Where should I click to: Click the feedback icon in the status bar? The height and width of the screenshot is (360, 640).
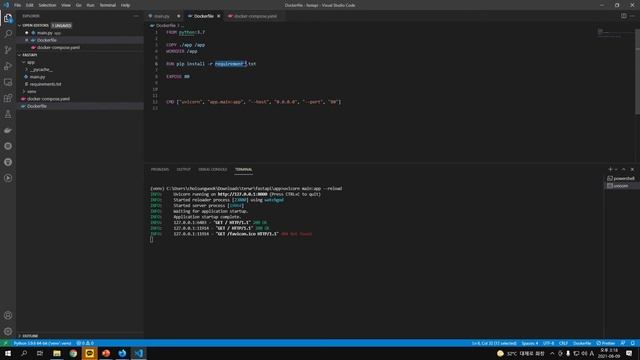pyautogui.click(x=623, y=343)
